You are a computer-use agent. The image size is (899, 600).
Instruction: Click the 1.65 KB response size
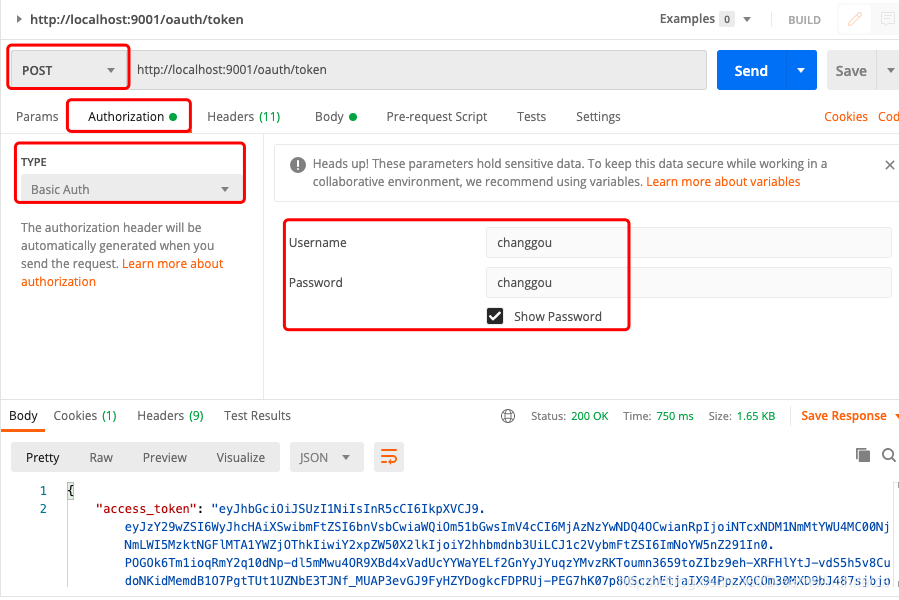[x=756, y=416]
